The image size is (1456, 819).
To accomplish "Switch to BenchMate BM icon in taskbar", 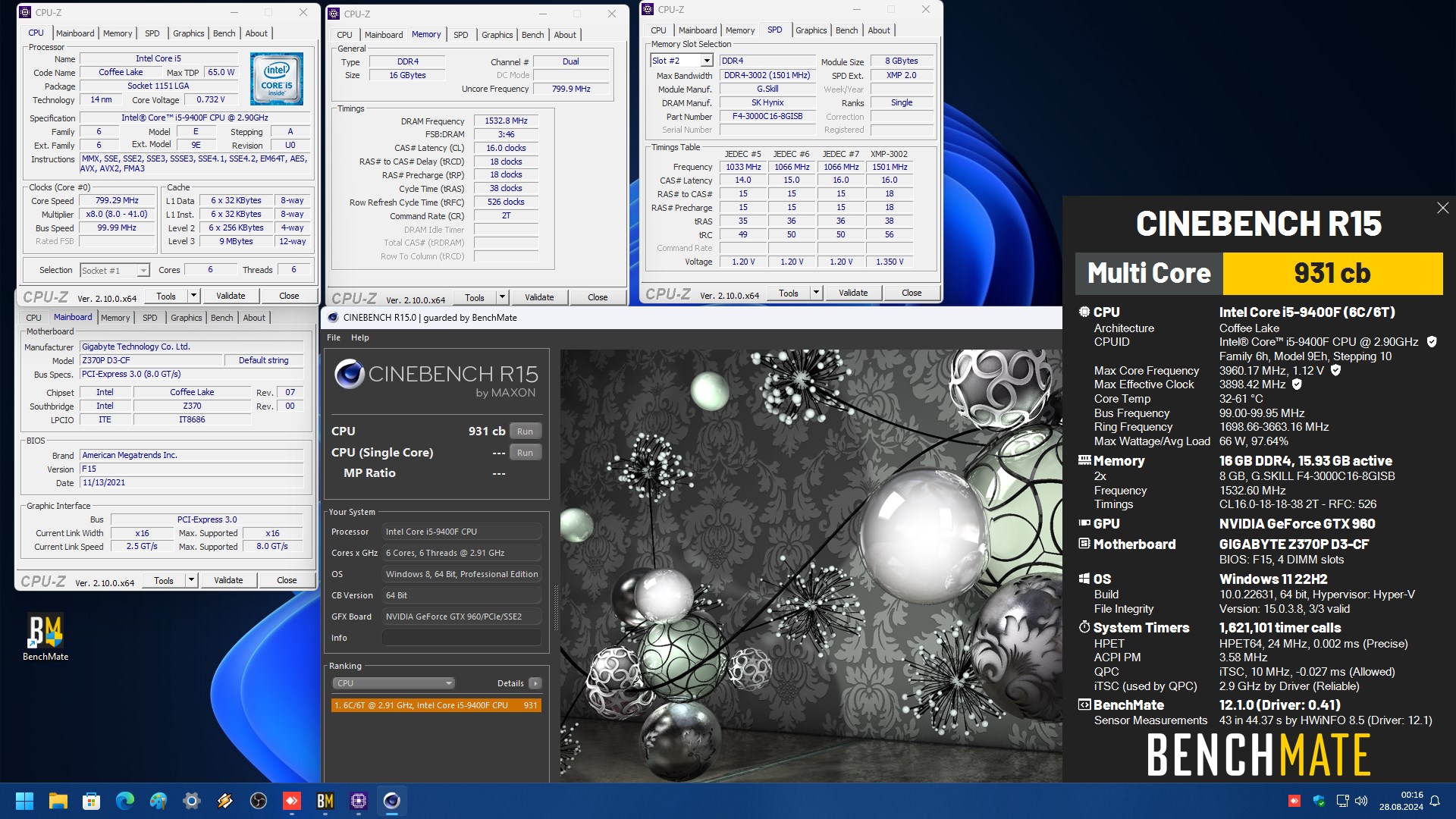I will click(325, 801).
